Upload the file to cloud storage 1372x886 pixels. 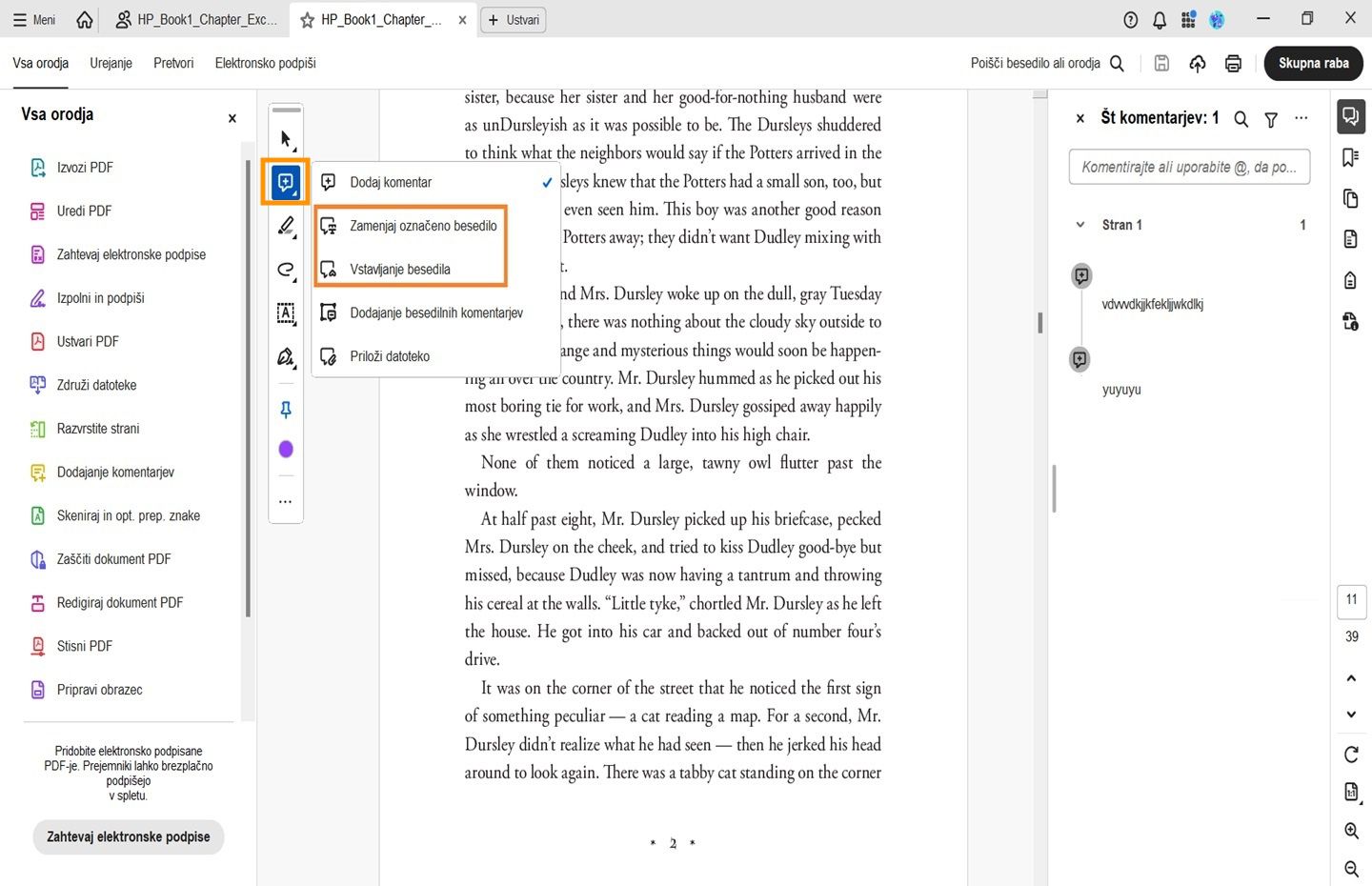pyautogui.click(x=1198, y=63)
